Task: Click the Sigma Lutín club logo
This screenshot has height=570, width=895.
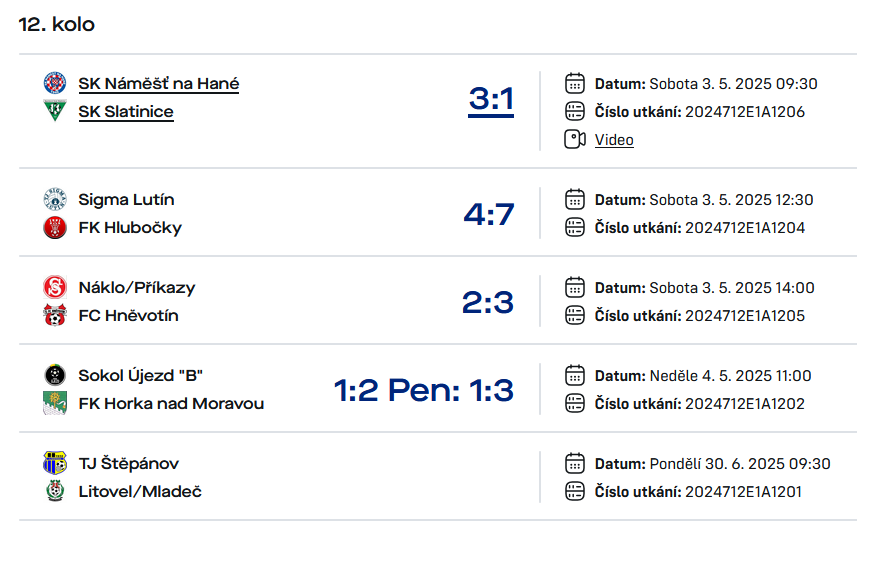Action: tap(55, 200)
